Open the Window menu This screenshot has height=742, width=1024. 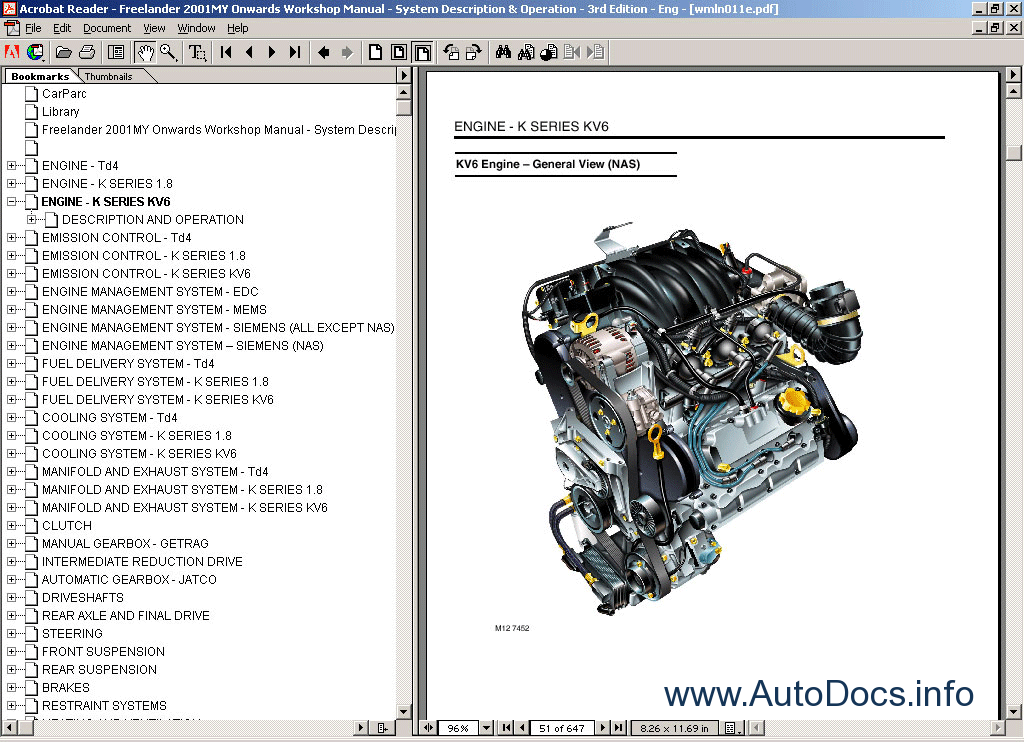click(x=196, y=28)
